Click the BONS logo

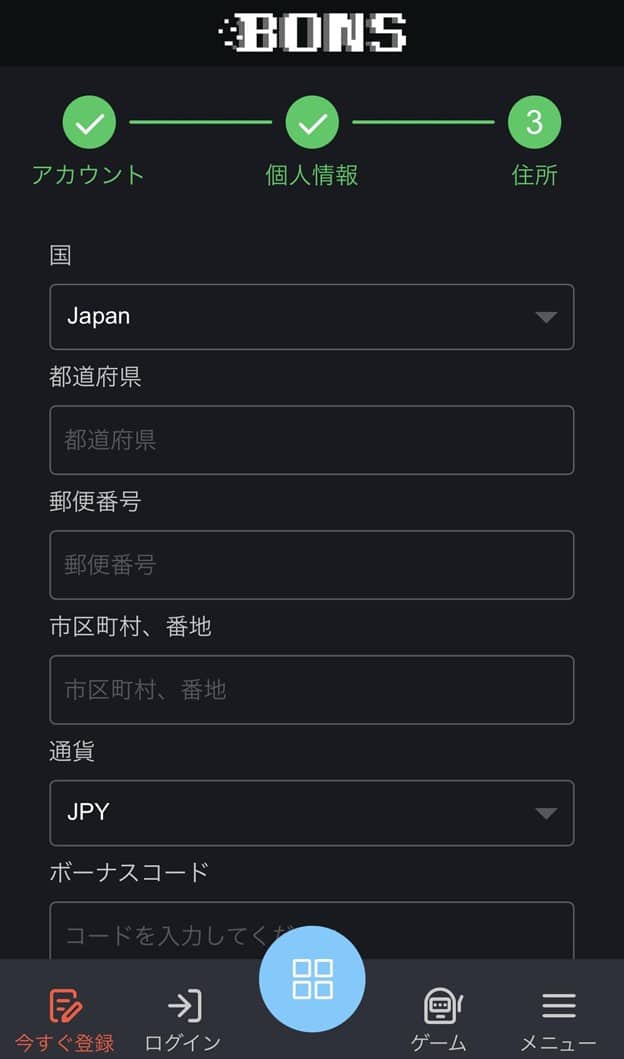[312, 33]
